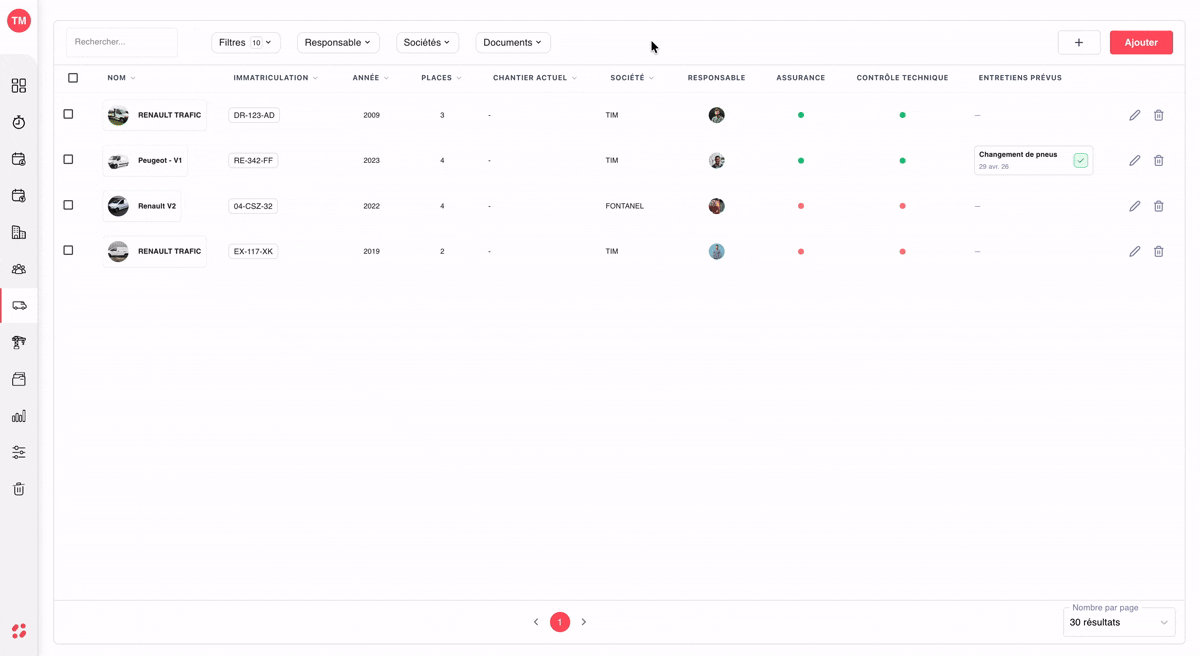
Task: Click the Peugeot - V1 vehicle thumbnail
Action: click(118, 160)
